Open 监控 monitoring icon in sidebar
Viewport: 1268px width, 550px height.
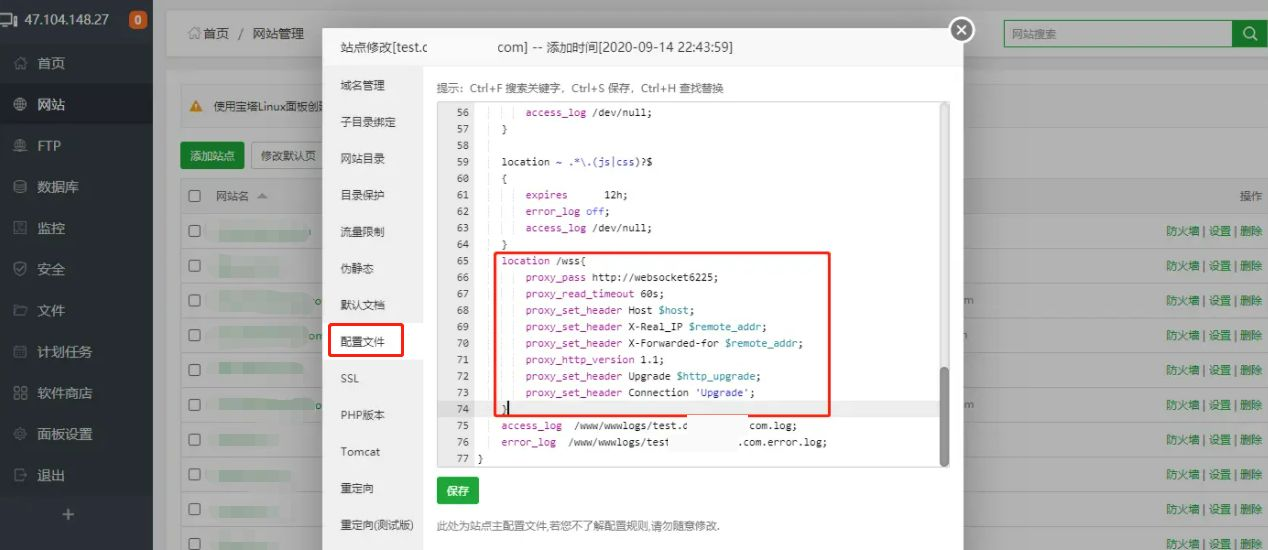tap(20, 228)
